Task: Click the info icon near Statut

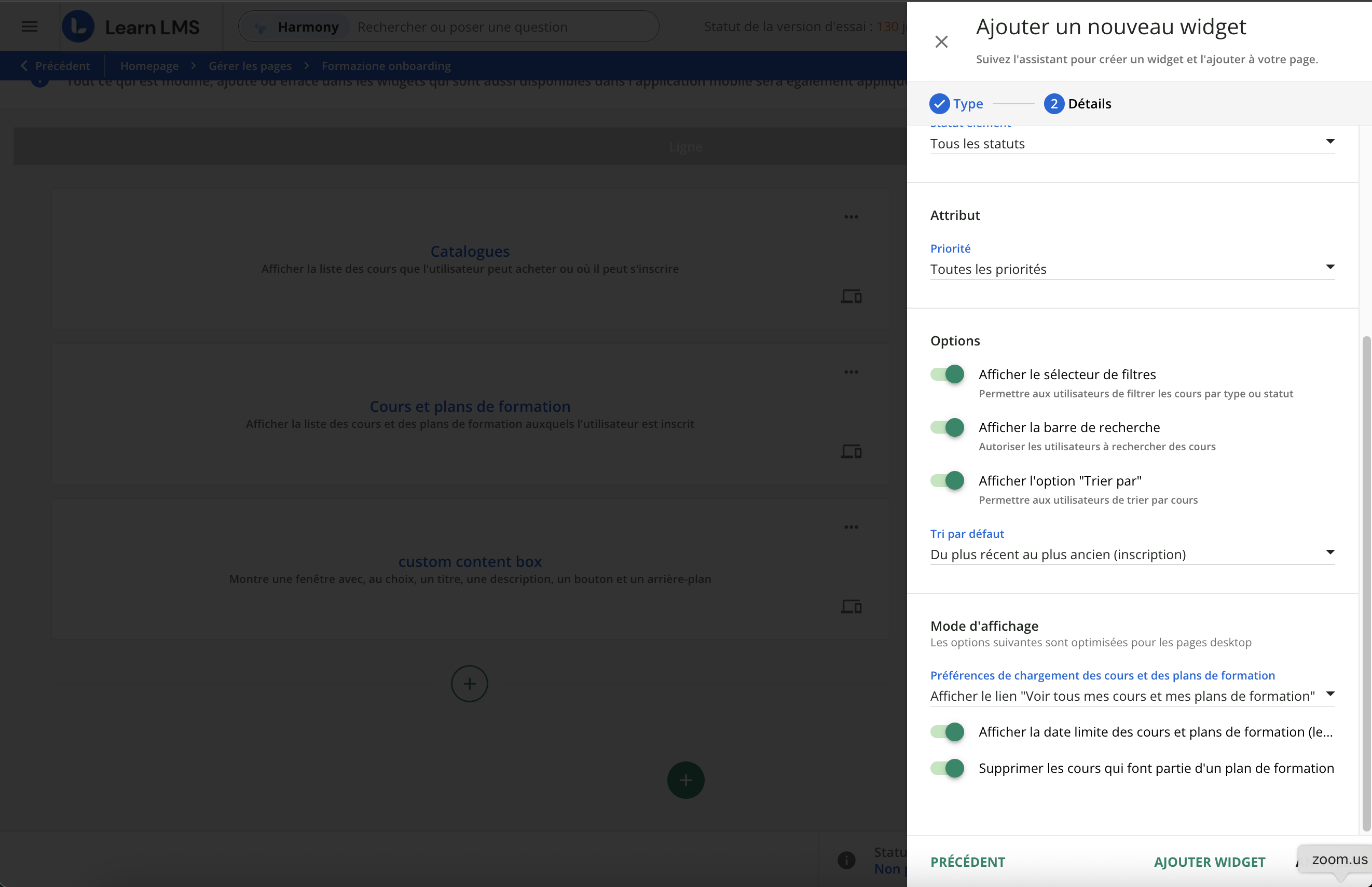Action: pos(846,860)
